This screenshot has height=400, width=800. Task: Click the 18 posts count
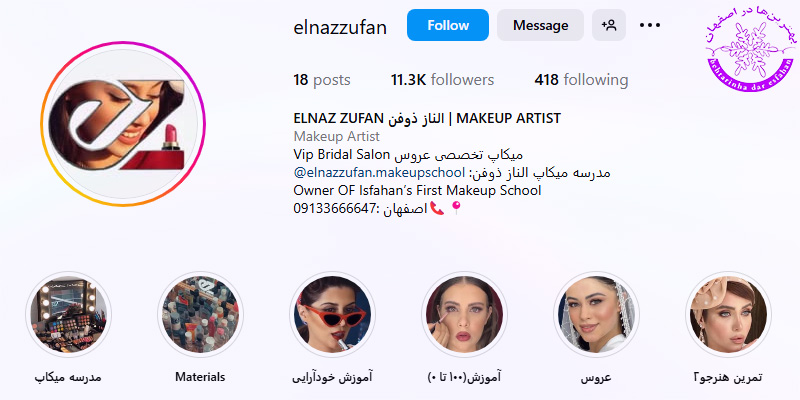pos(322,80)
